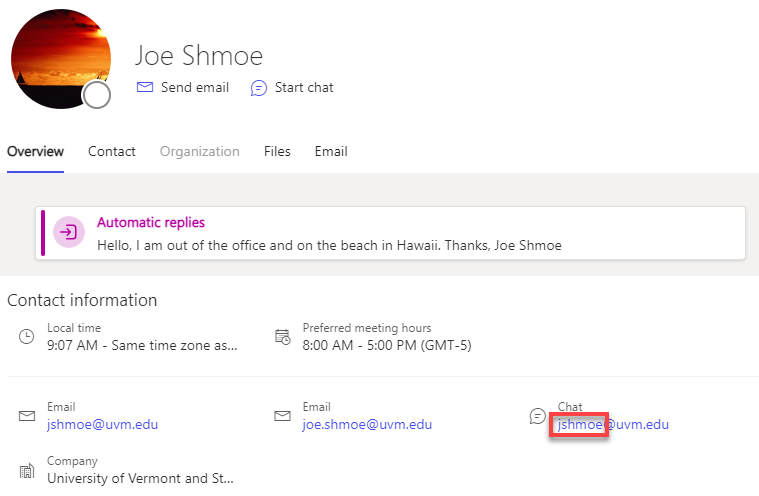Click the Preferred meeting hours label

(x=367, y=328)
